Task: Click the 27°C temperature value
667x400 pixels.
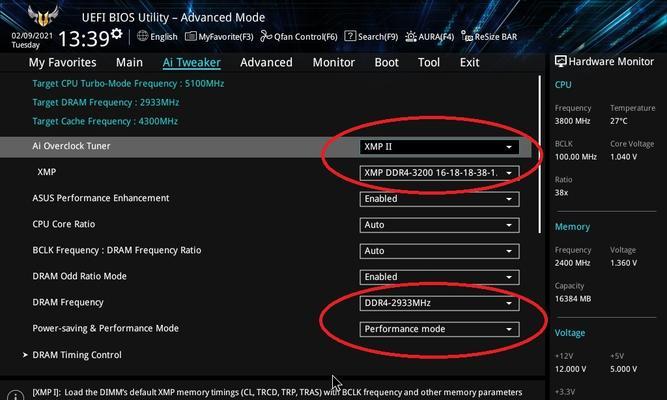Action: point(619,121)
